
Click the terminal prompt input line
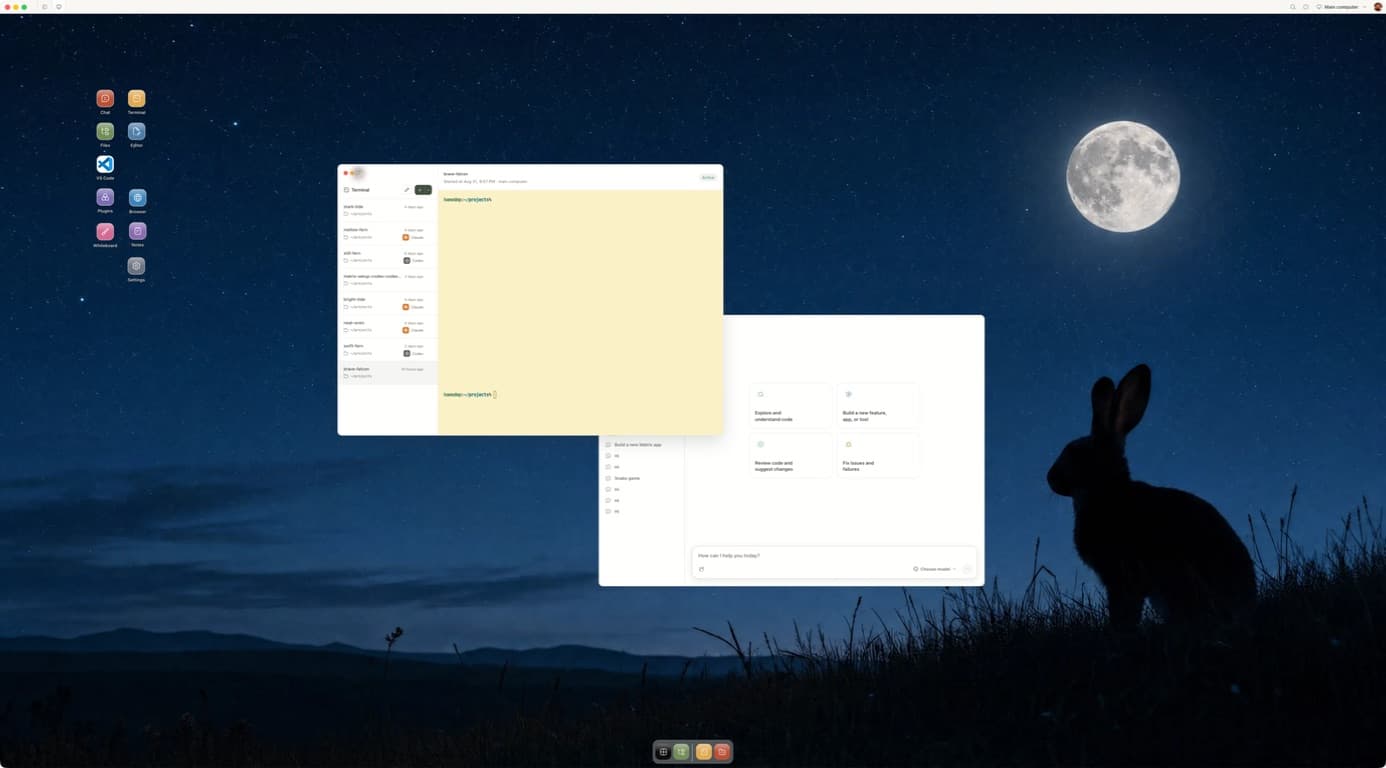point(470,395)
